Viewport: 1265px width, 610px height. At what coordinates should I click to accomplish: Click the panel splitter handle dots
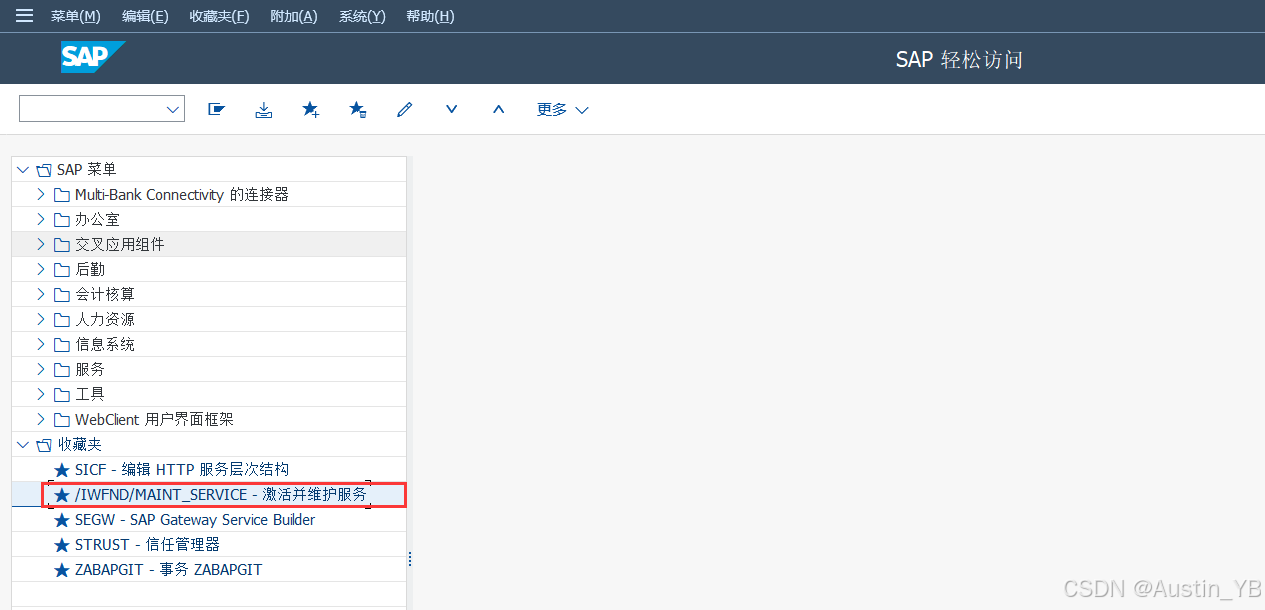tap(410, 560)
